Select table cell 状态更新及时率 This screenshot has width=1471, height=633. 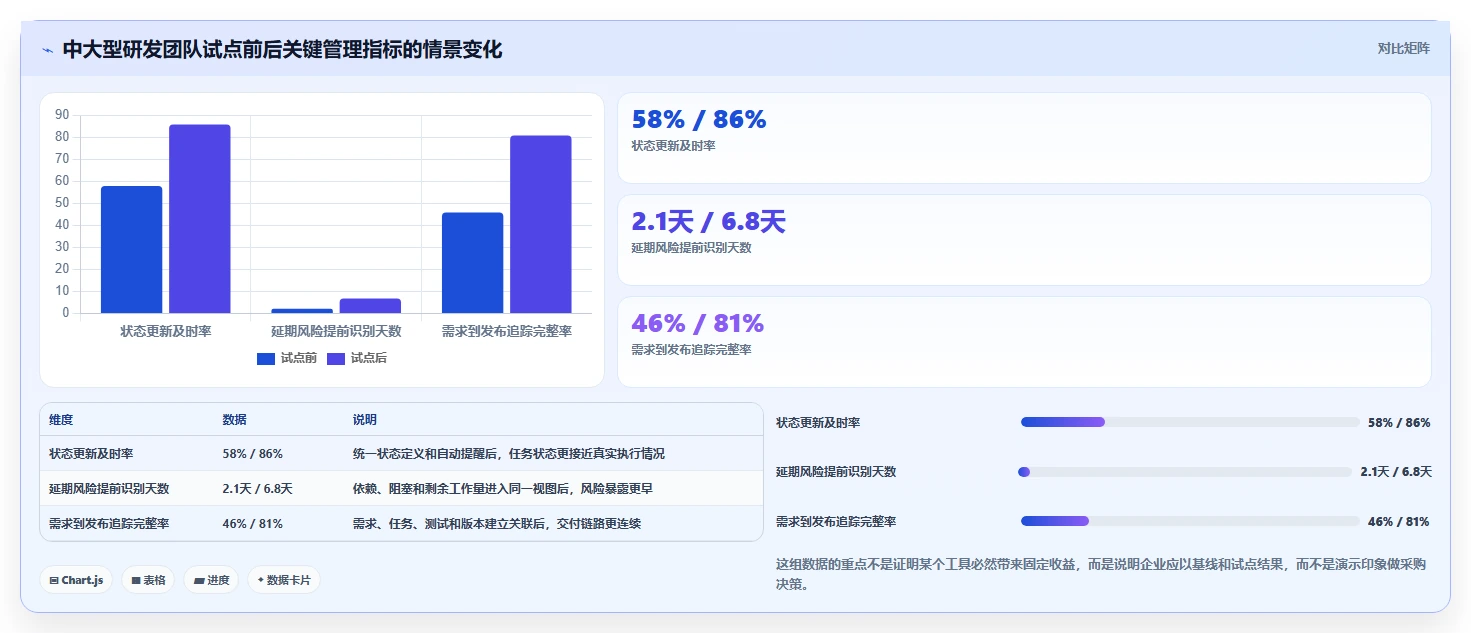pos(91,454)
